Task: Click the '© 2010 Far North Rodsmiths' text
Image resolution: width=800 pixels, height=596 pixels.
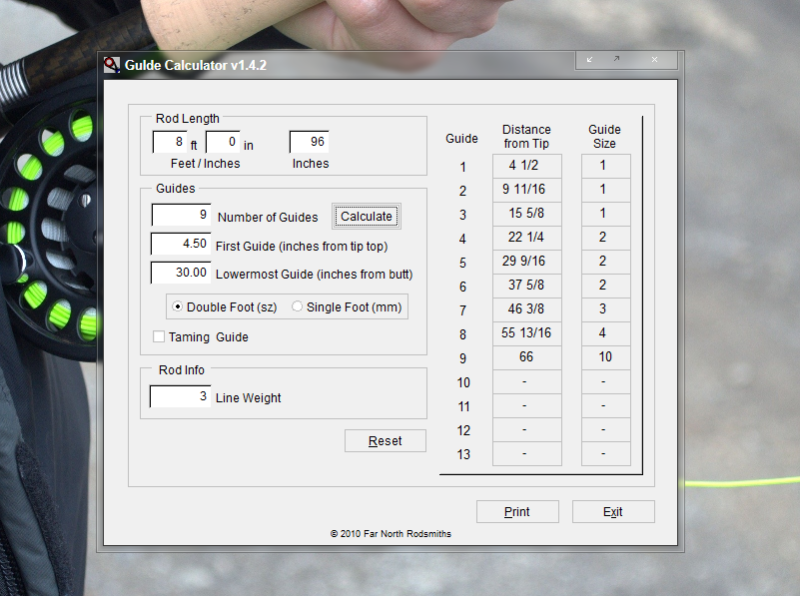Action: (391, 534)
